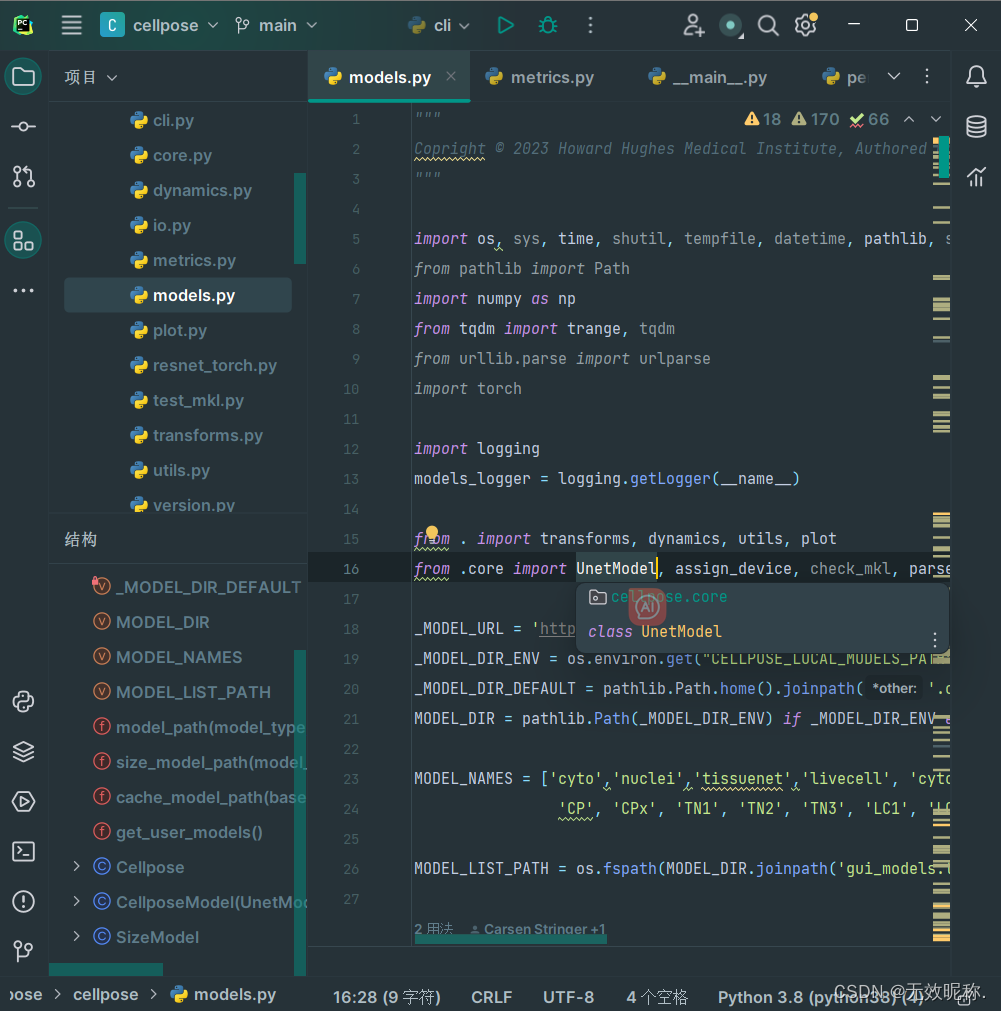
Task: Switch to the __main__.py editor tab
Action: point(708,77)
